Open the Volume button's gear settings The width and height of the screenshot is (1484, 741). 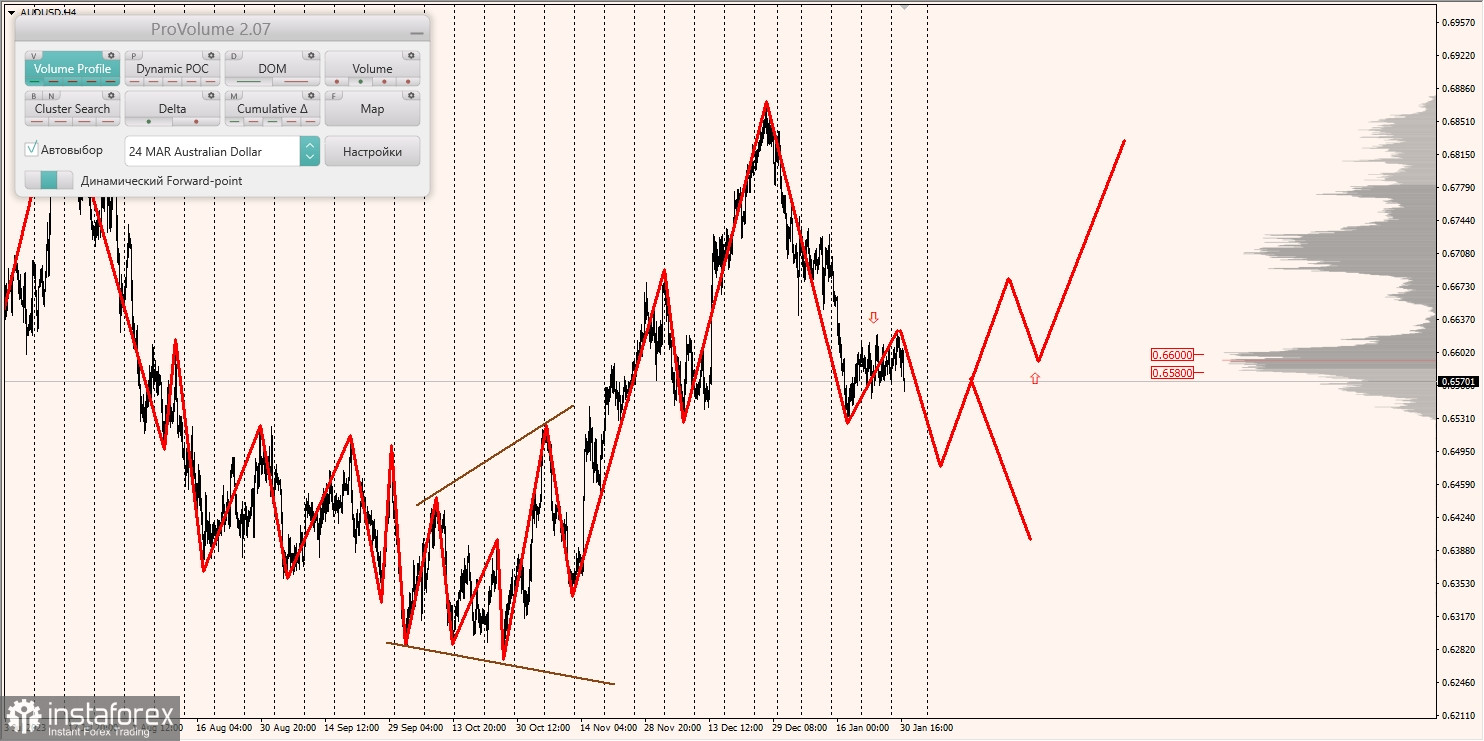411,55
